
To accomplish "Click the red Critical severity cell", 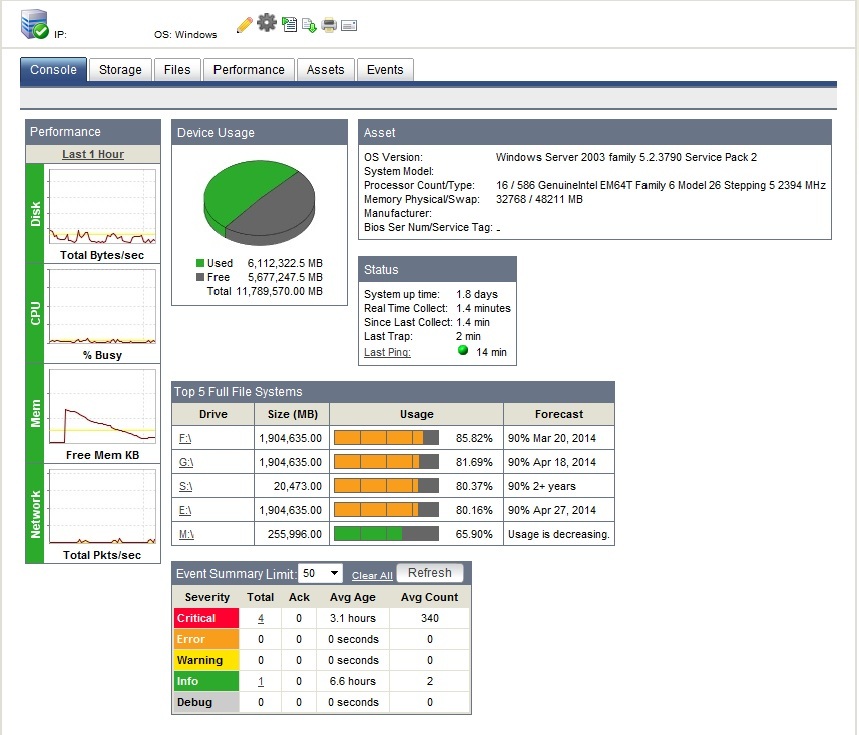I will (x=206, y=618).
